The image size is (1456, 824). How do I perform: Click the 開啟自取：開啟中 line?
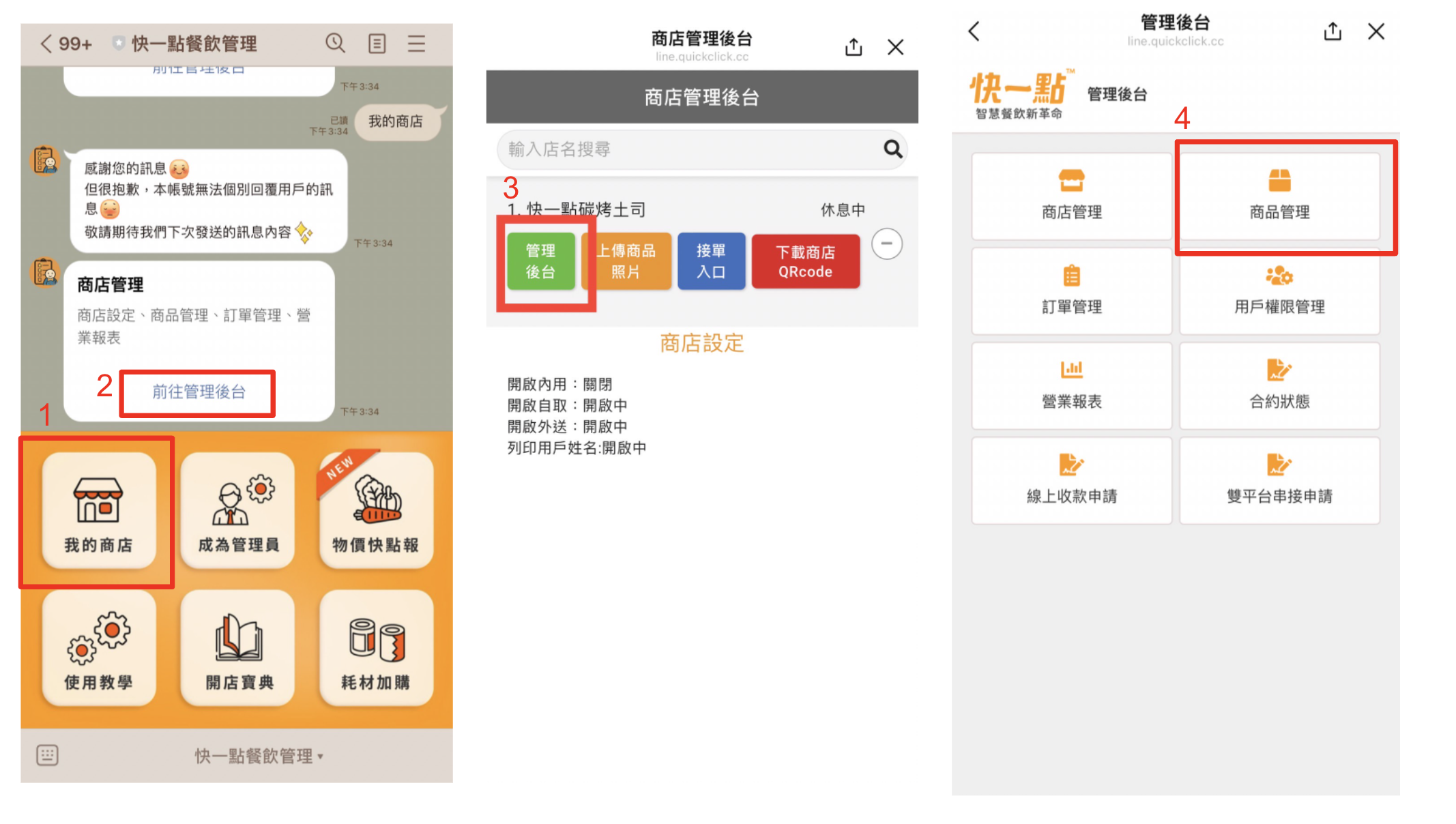pyautogui.click(x=567, y=405)
